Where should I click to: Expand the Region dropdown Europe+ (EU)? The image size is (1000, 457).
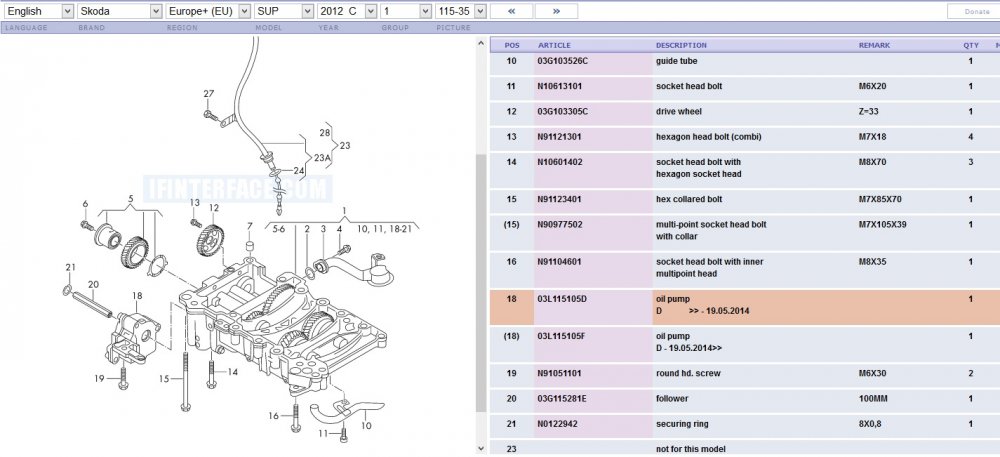[x=208, y=11]
